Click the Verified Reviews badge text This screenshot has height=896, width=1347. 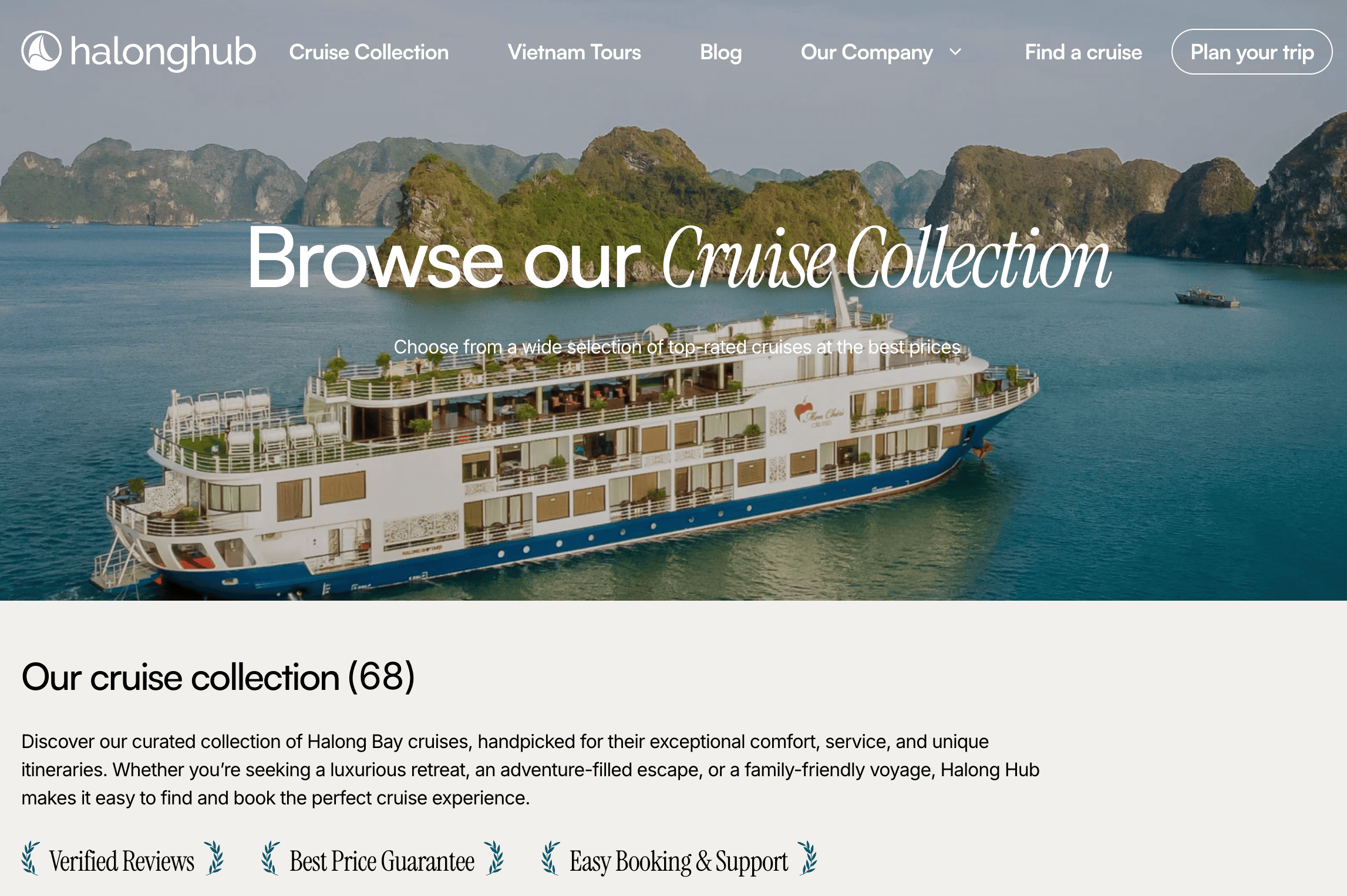click(x=122, y=861)
